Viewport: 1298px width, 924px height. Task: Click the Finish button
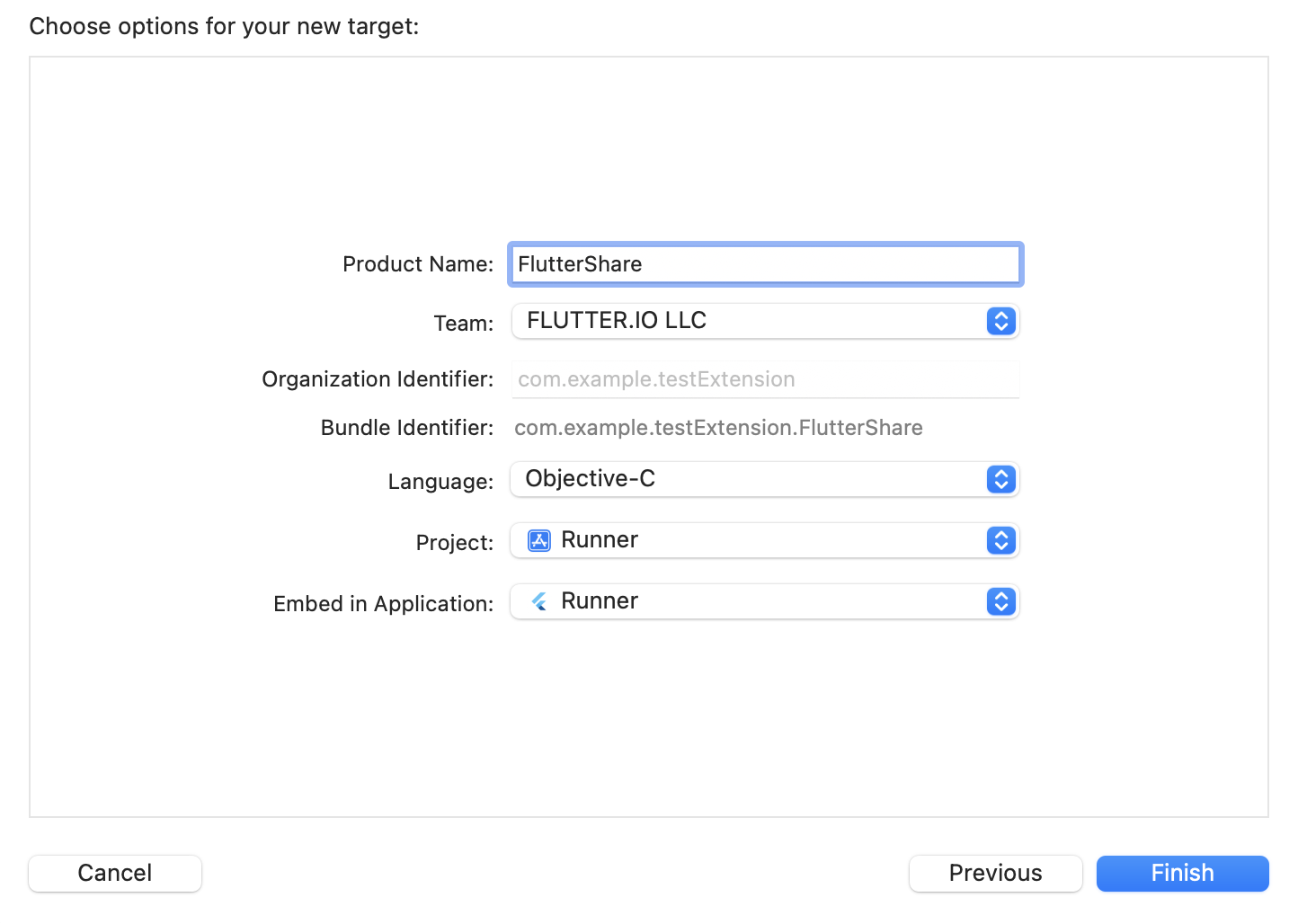(1182, 873)
